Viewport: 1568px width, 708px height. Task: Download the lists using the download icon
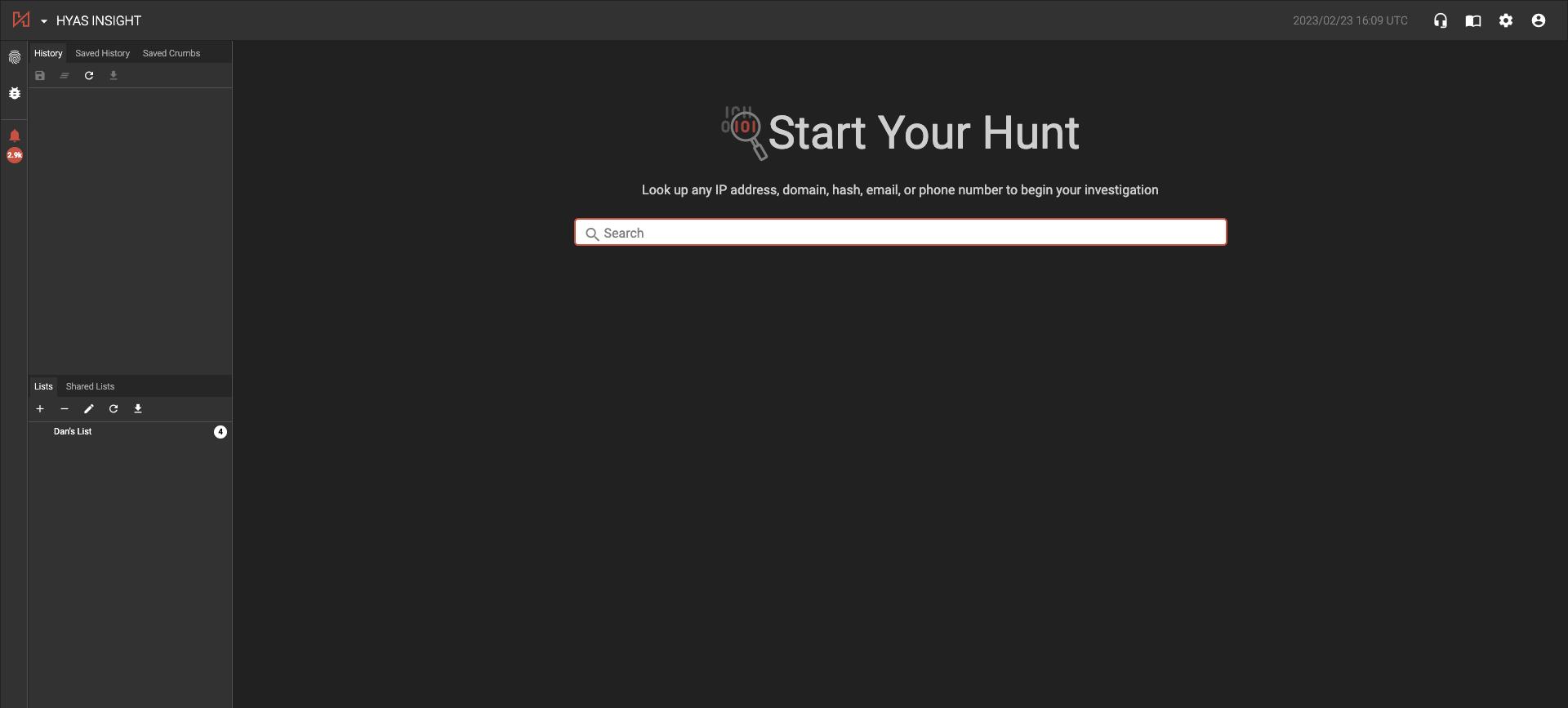click(x=138, y=409)
